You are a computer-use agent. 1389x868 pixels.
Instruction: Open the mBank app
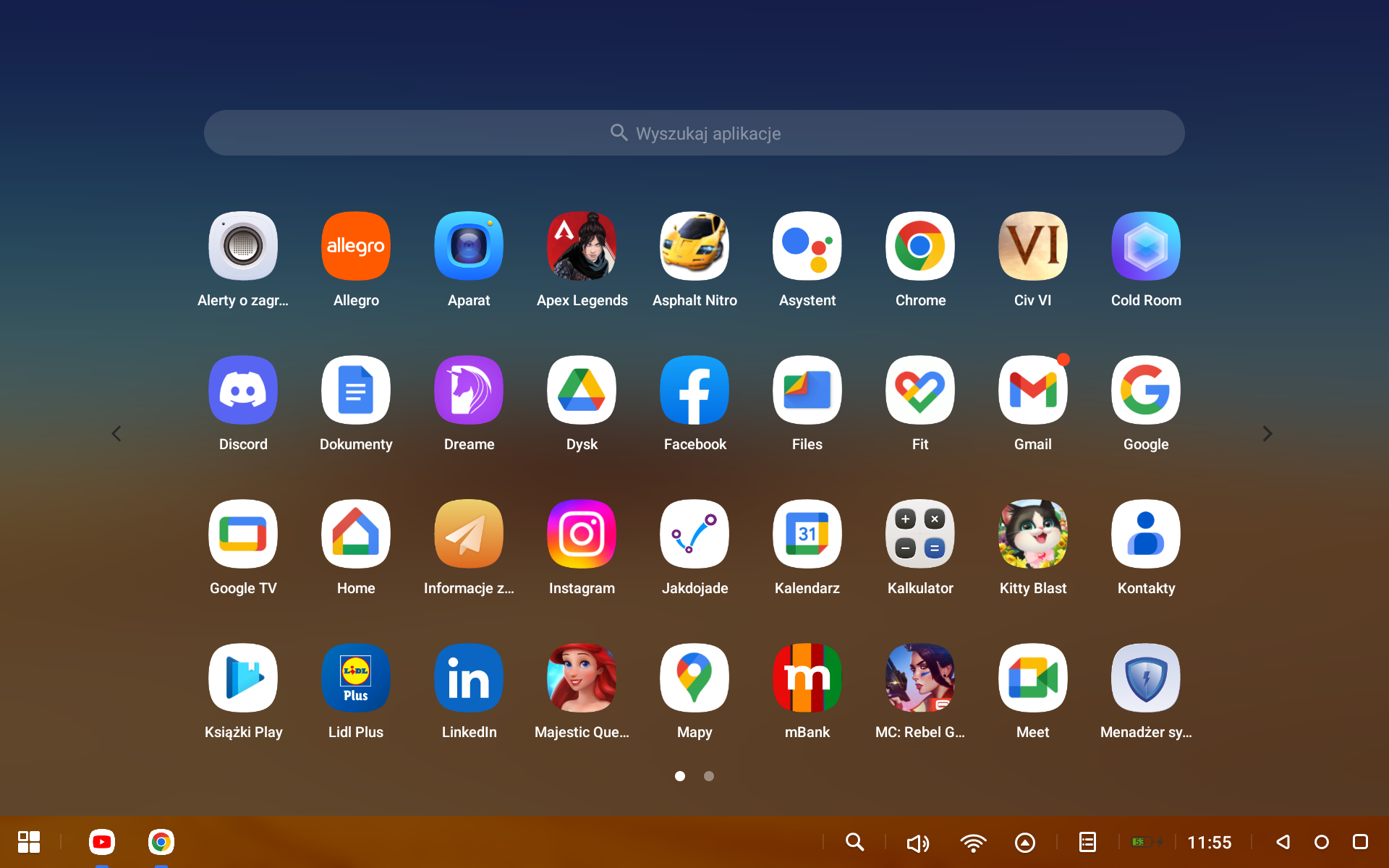[x=807, y=678]
